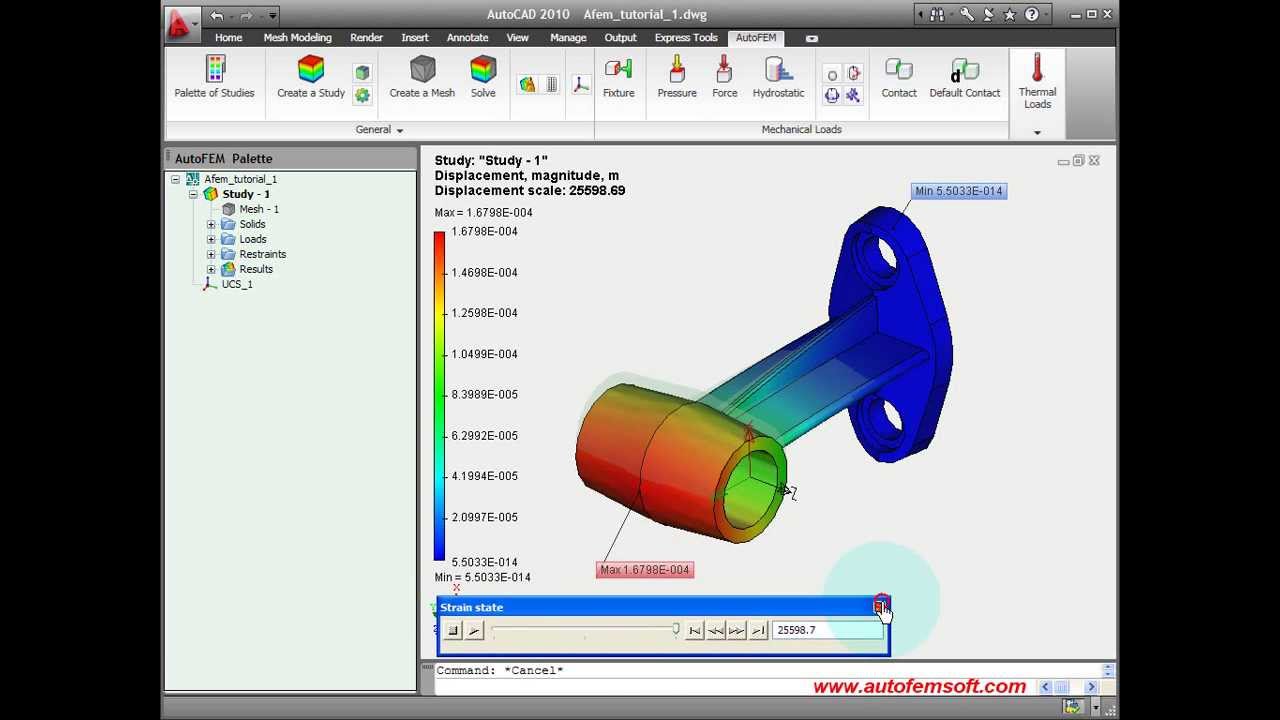Click the coordinate system axis icon
This screenshot has width=1280, height=720.
pos(581,85)
